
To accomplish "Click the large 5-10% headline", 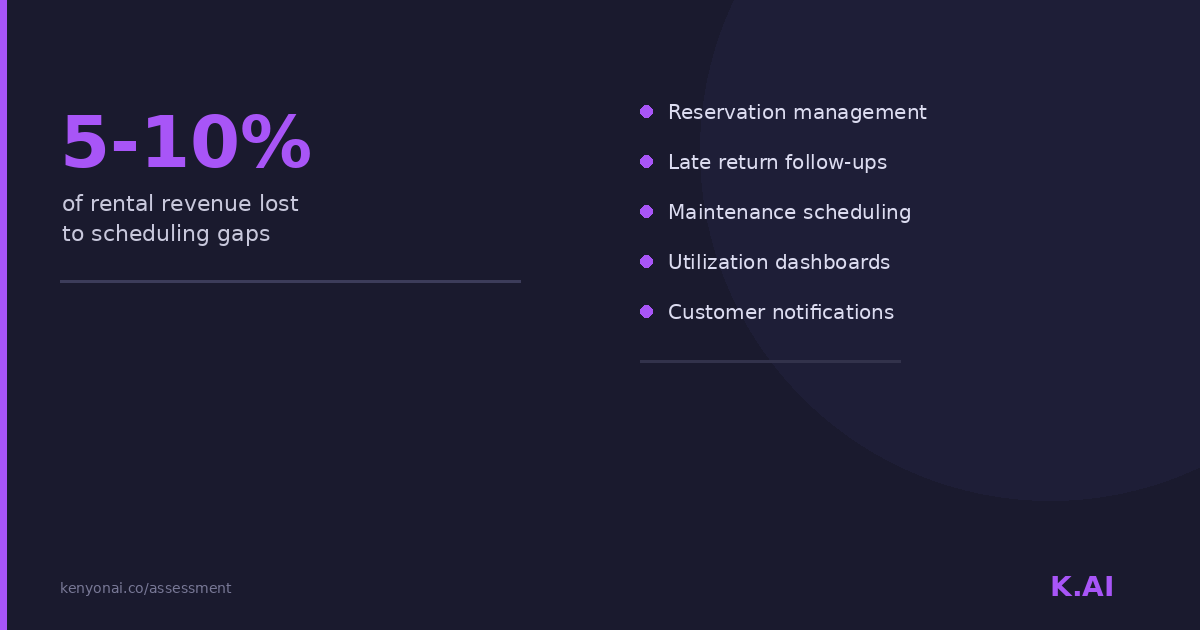I will 186,144.
